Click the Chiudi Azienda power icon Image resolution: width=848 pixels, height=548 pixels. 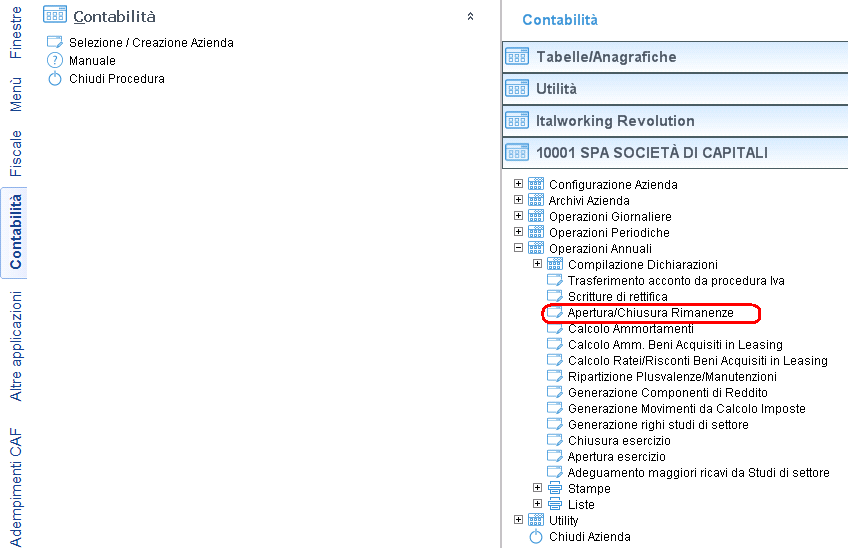click(x=535, y=537)
